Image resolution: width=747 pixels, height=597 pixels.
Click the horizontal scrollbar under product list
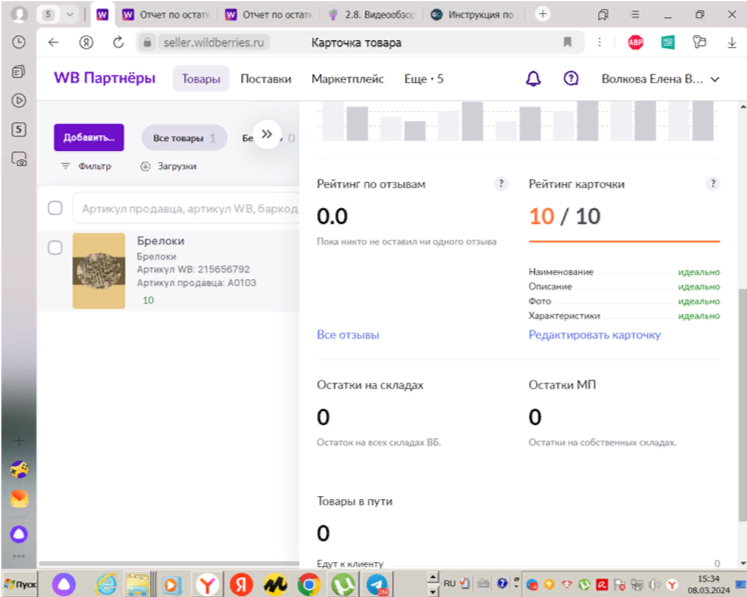(x=169, y=563)
